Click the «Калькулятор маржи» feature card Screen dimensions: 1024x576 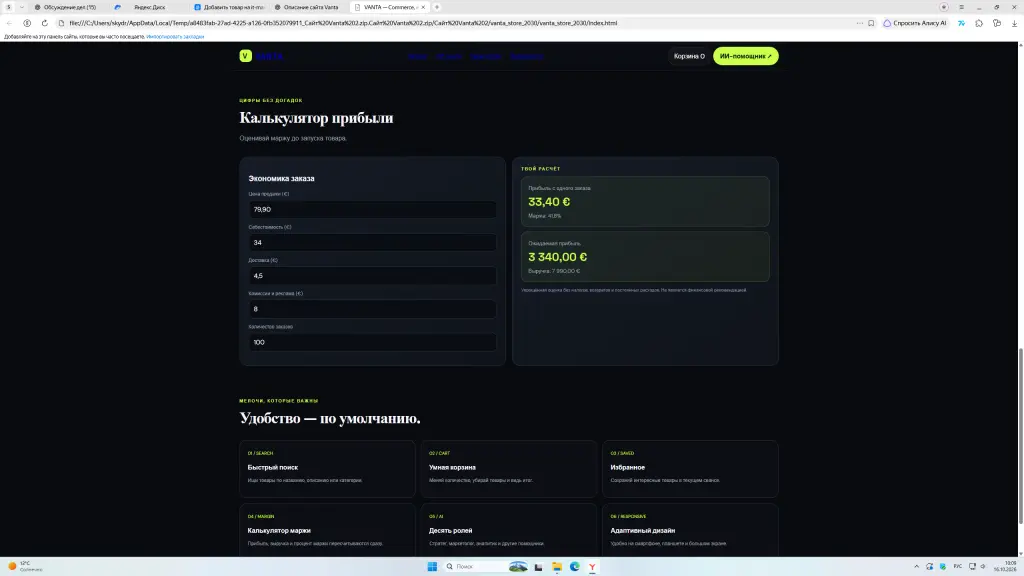pyautogui.click(x=327, y=530)
